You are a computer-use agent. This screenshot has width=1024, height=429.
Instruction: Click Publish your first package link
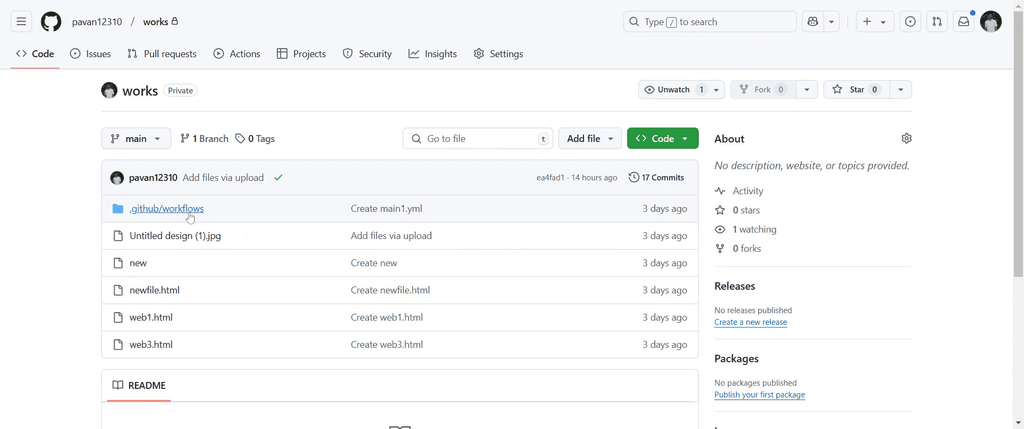point(760,394)
